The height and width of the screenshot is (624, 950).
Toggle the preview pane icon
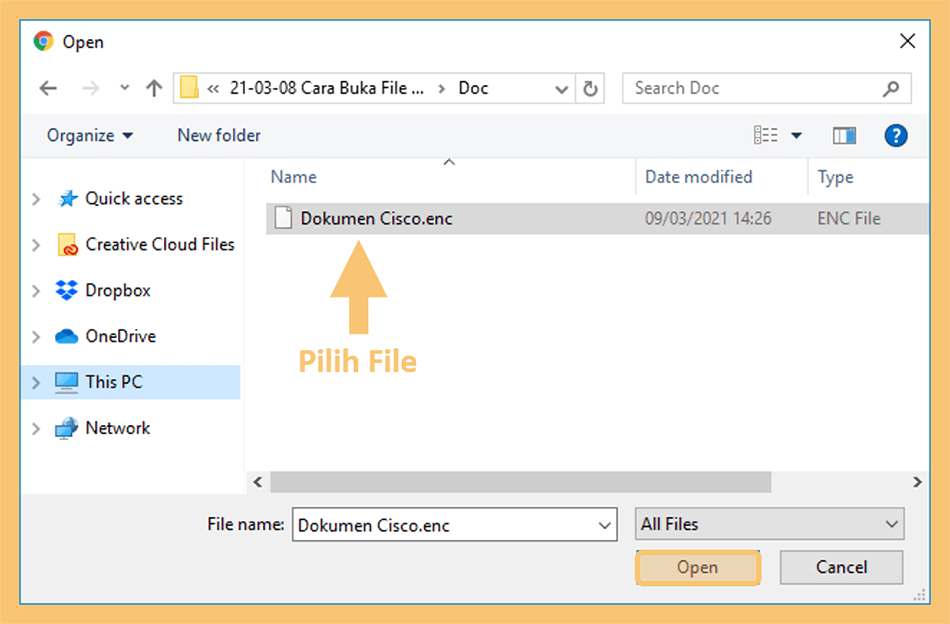coord(844,136)
